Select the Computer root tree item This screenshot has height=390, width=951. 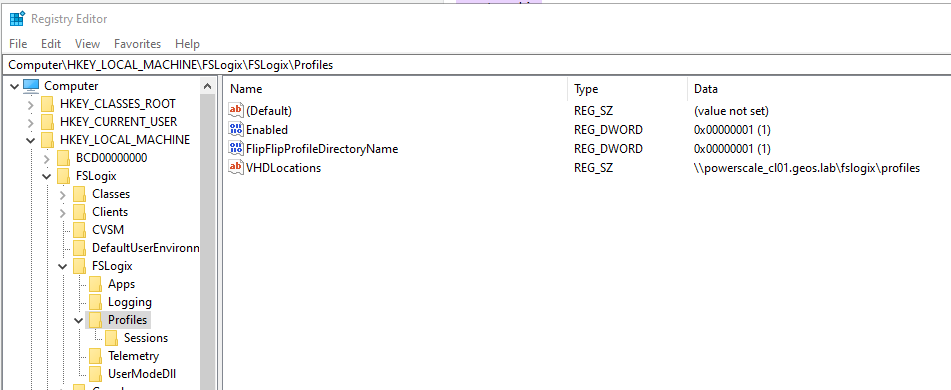(x=71, y=86)
